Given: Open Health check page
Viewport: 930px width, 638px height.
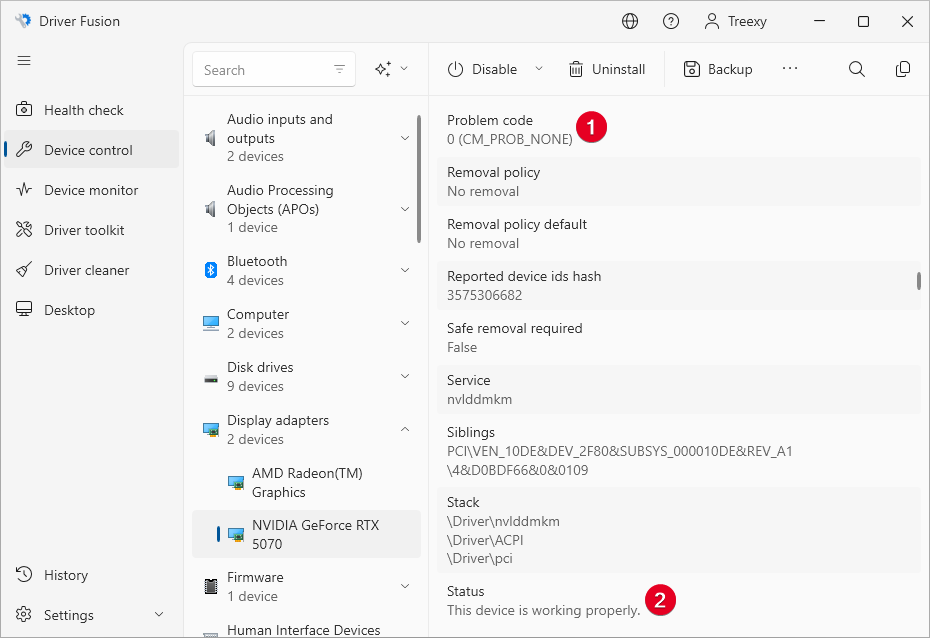Looking at the screenshot, I should [91, 110].
